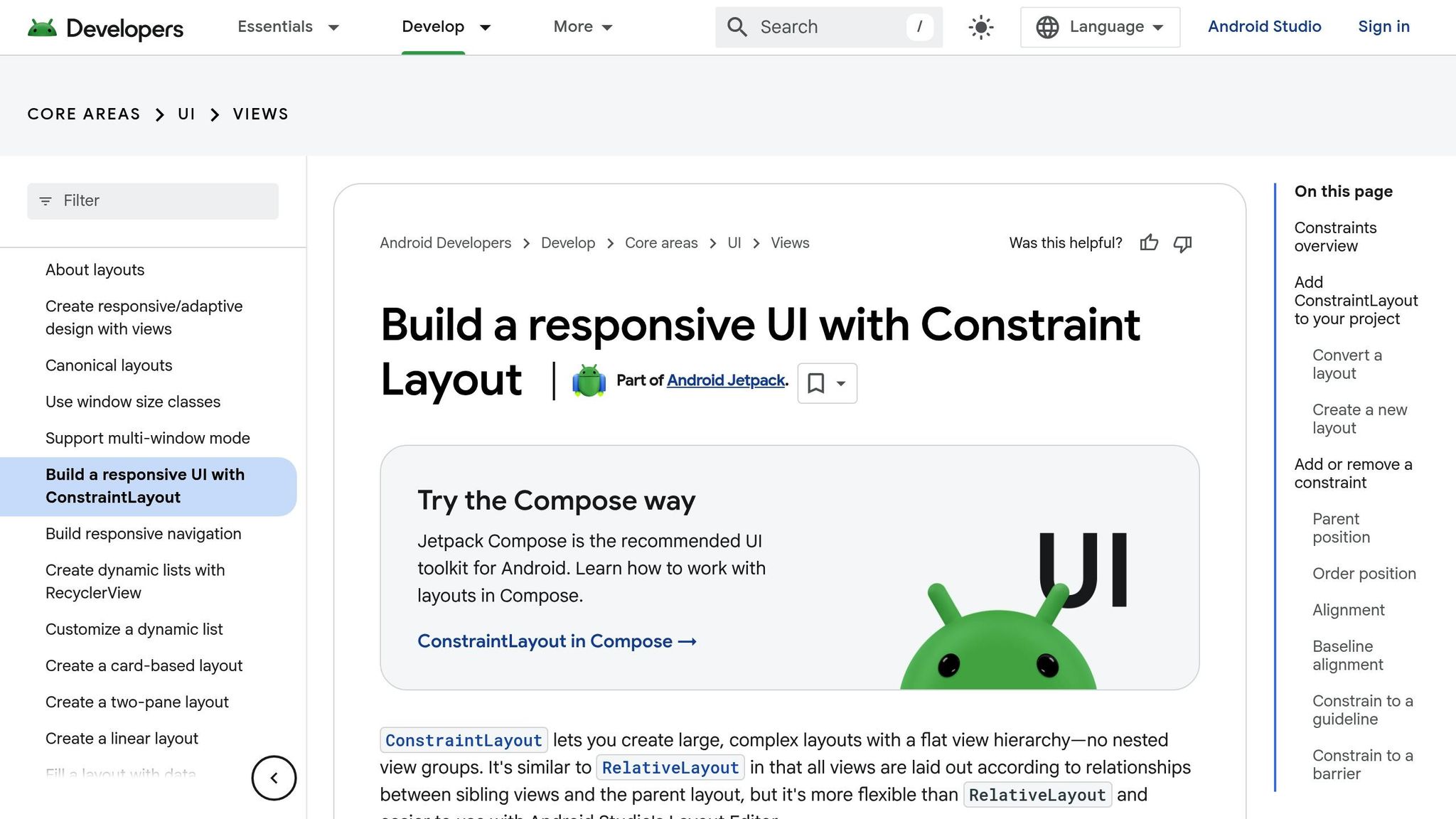Click the Android Developers logo
The height and width of the screenshot is (819, 1456).
point(105,27)
